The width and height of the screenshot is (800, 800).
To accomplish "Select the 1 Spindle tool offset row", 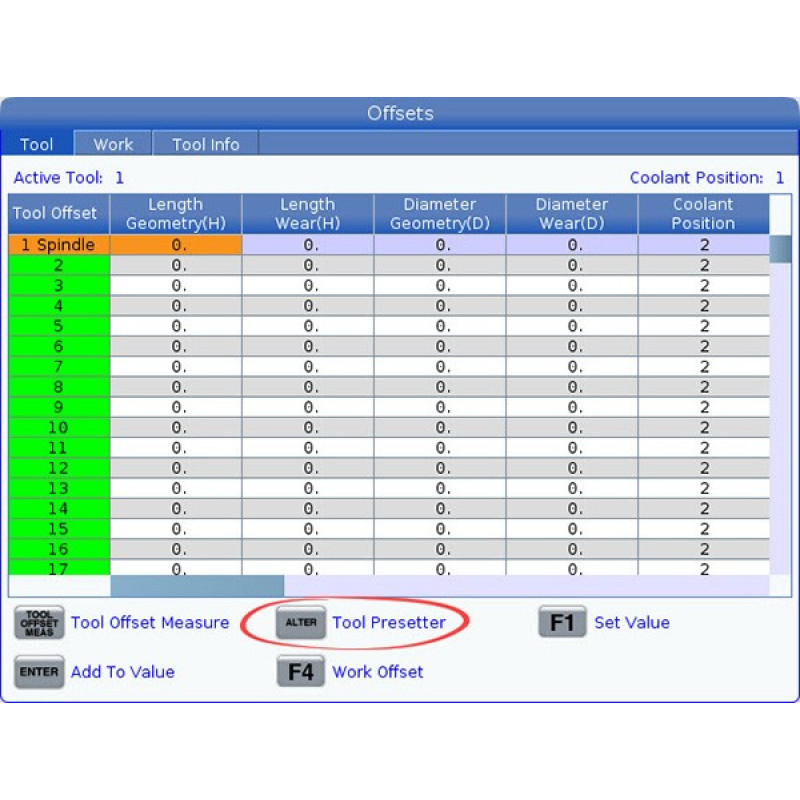I will [59, 245].
